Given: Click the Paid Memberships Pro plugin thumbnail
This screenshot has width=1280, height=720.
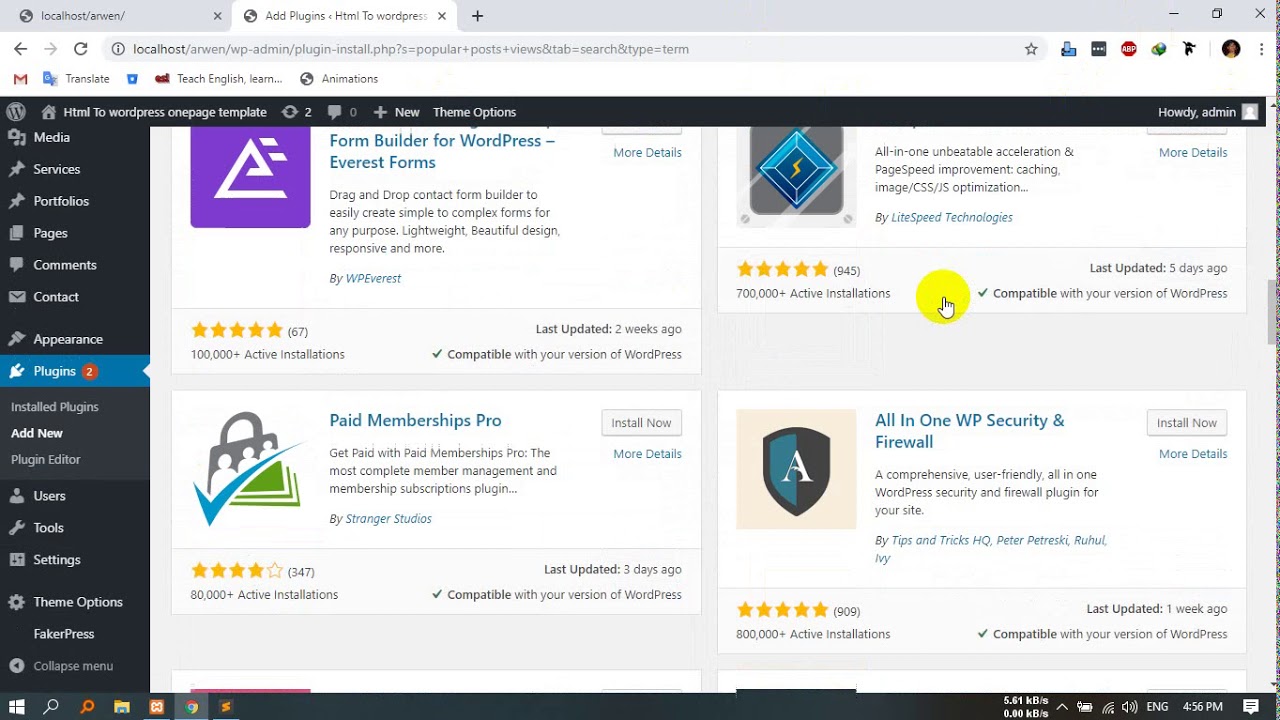Looking at the screenshot, I should tap(250, 469).
